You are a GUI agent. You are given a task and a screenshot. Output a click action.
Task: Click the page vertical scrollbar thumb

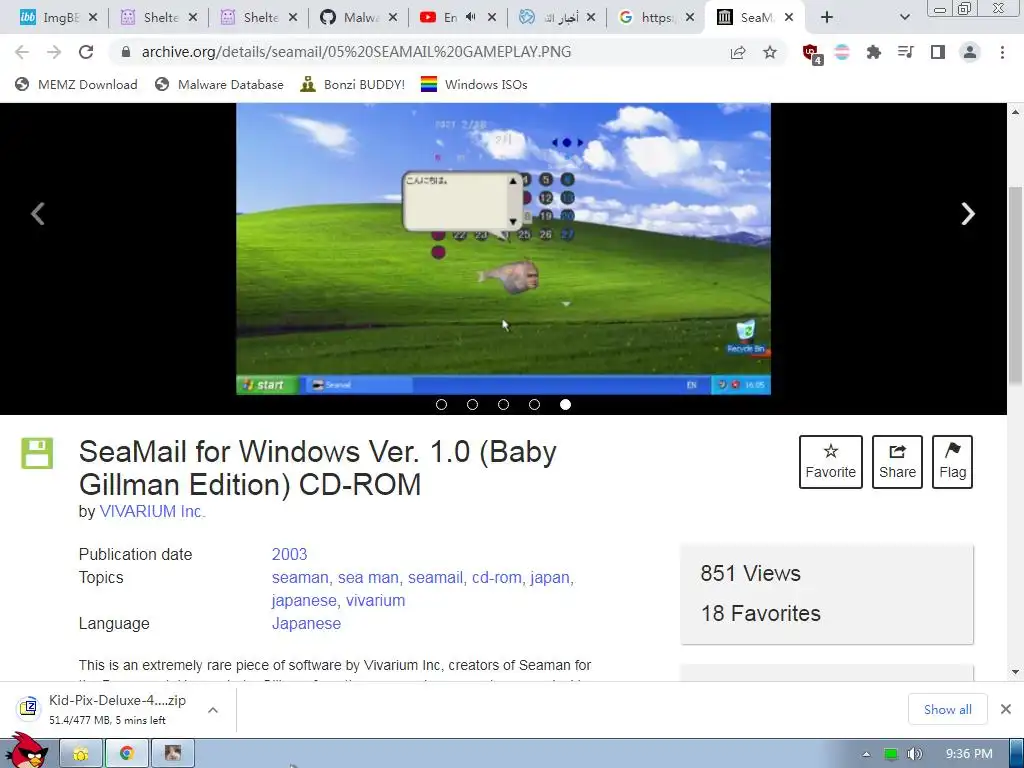point(1016,285)
